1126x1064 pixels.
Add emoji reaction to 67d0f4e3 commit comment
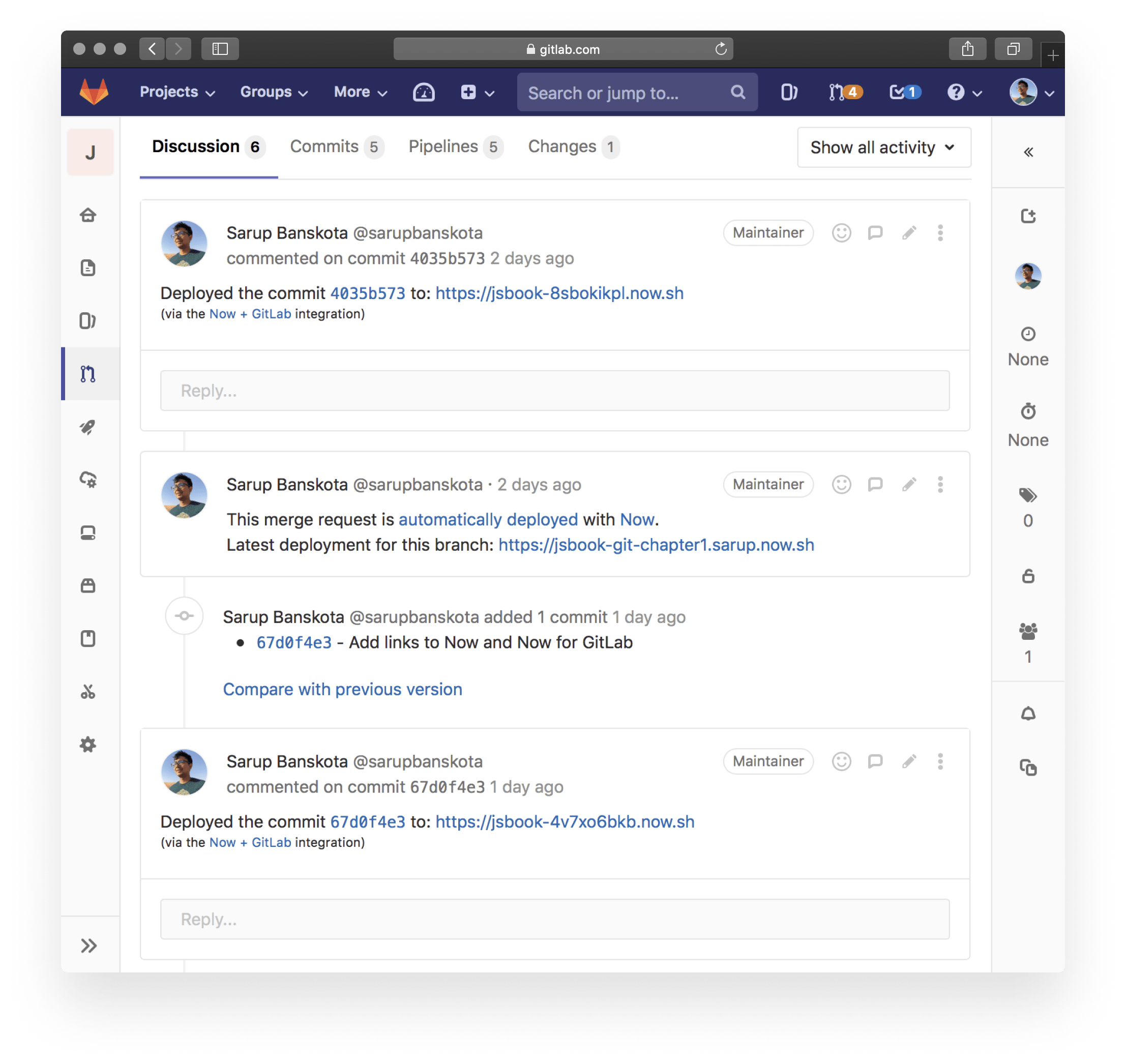coord(841,761)
